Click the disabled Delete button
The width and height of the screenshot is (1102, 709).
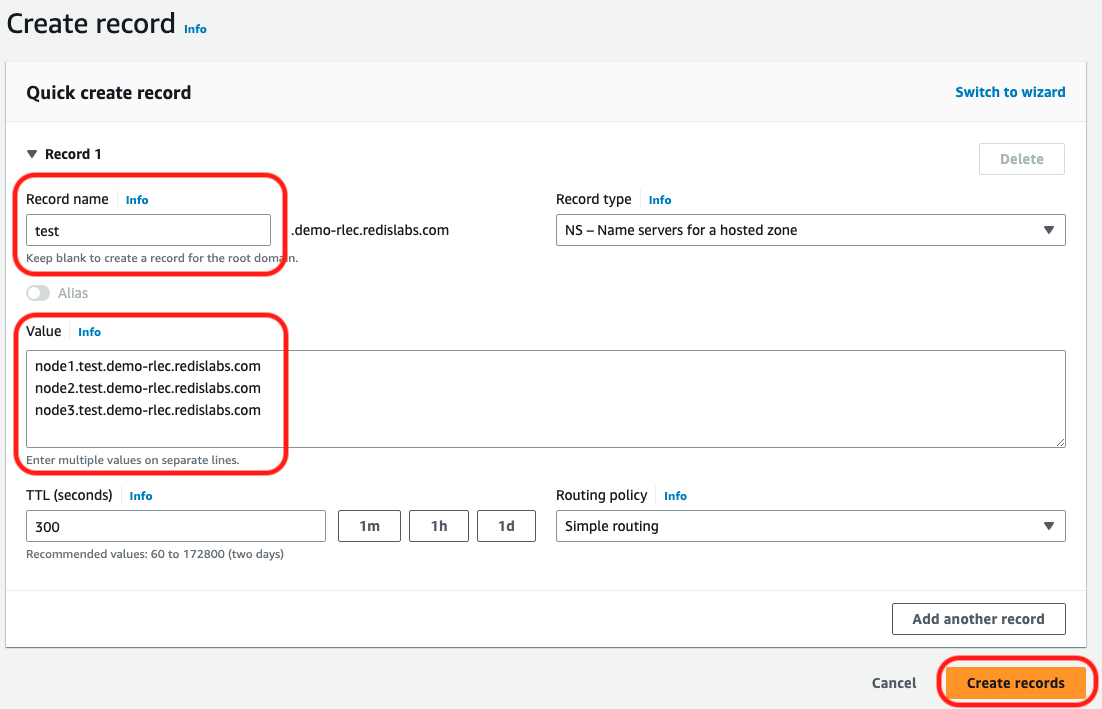pyautogui.click(x=1021, y=159)
